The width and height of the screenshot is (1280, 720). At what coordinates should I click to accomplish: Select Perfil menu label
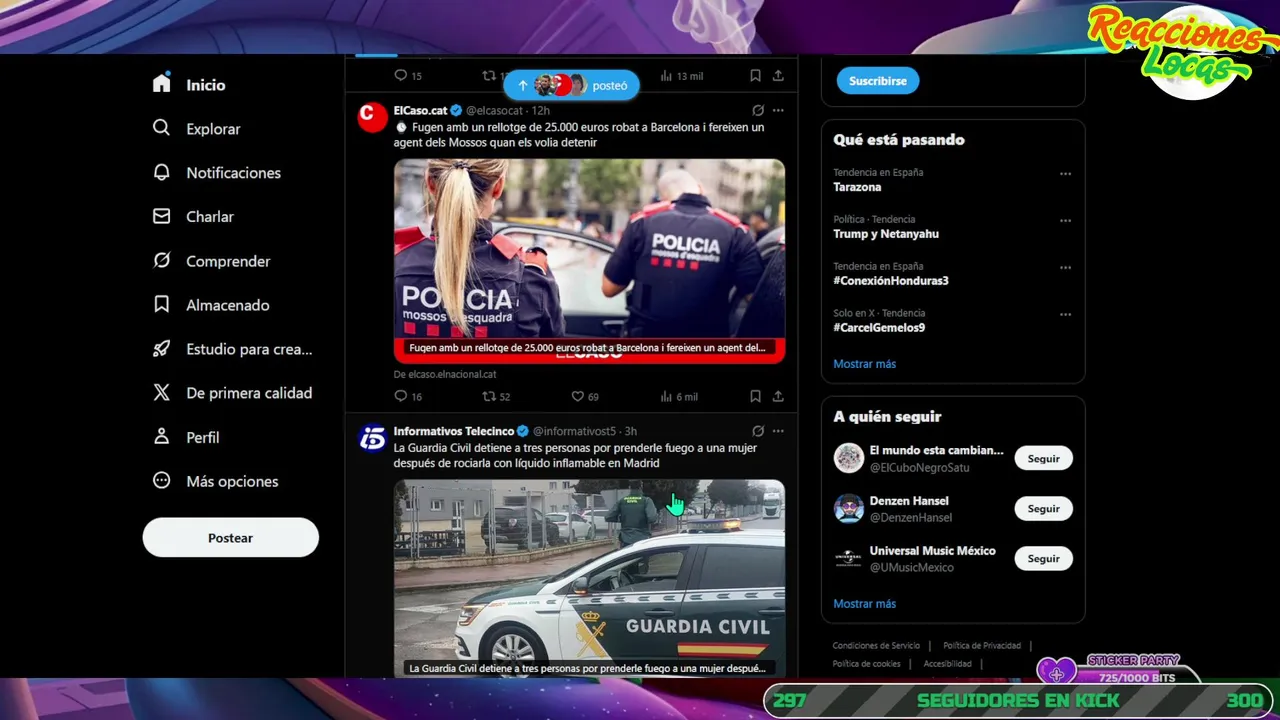click(202, 437)
